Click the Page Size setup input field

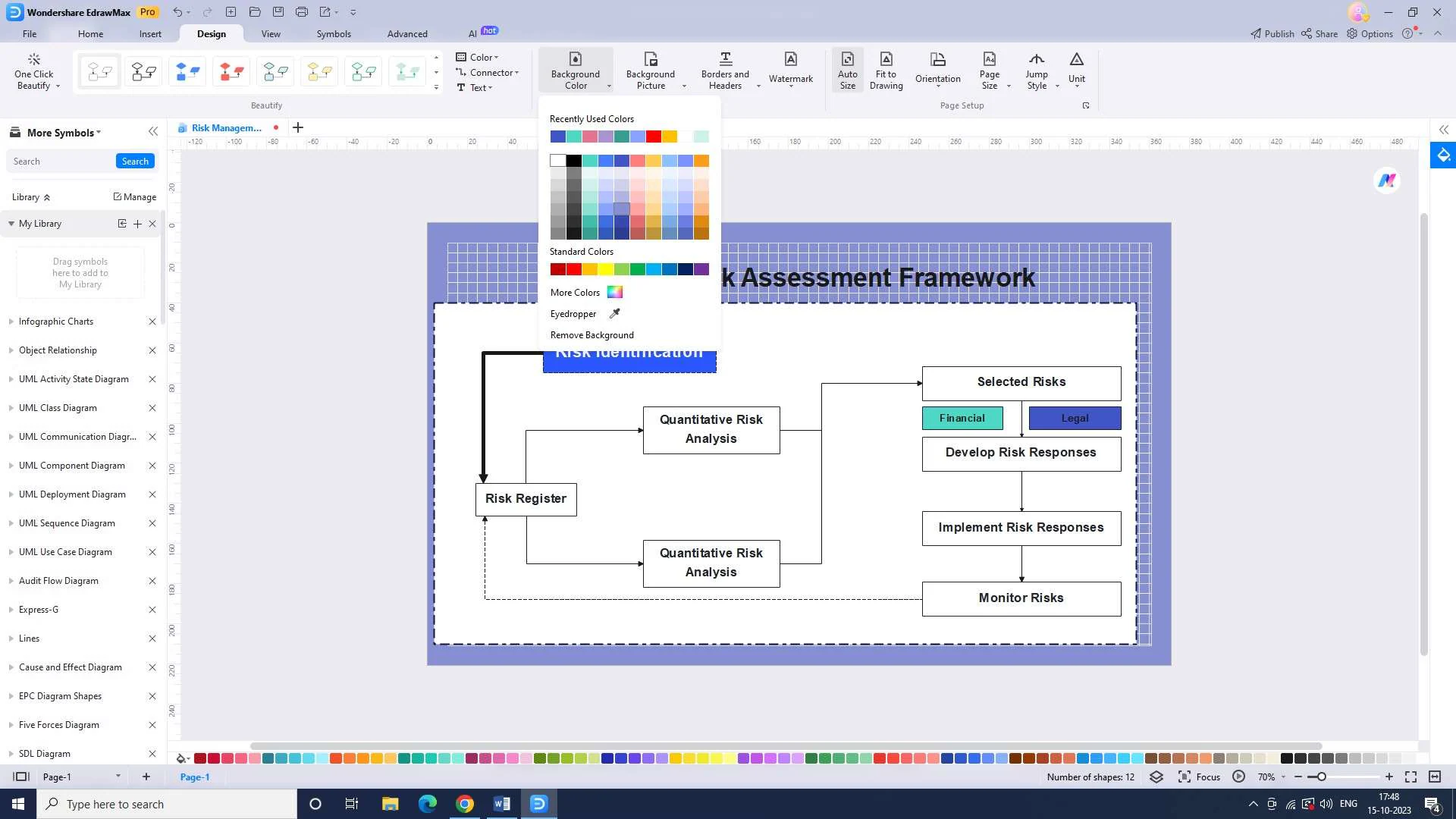pos(990,70)
